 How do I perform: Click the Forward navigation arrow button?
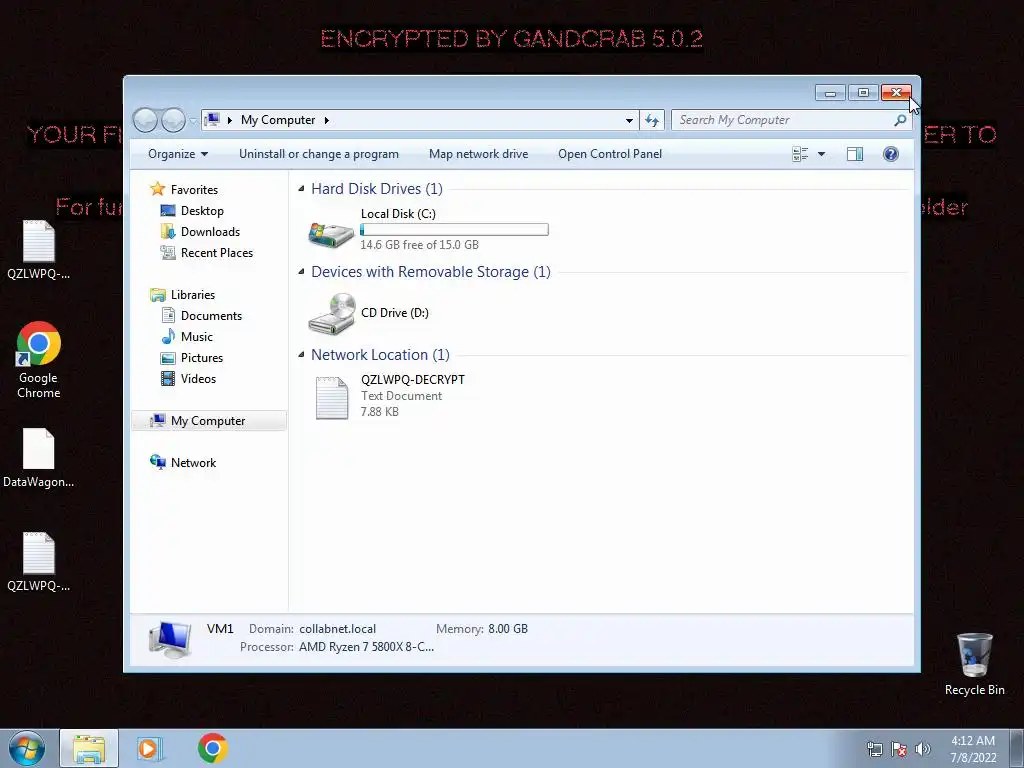point(173,120)
